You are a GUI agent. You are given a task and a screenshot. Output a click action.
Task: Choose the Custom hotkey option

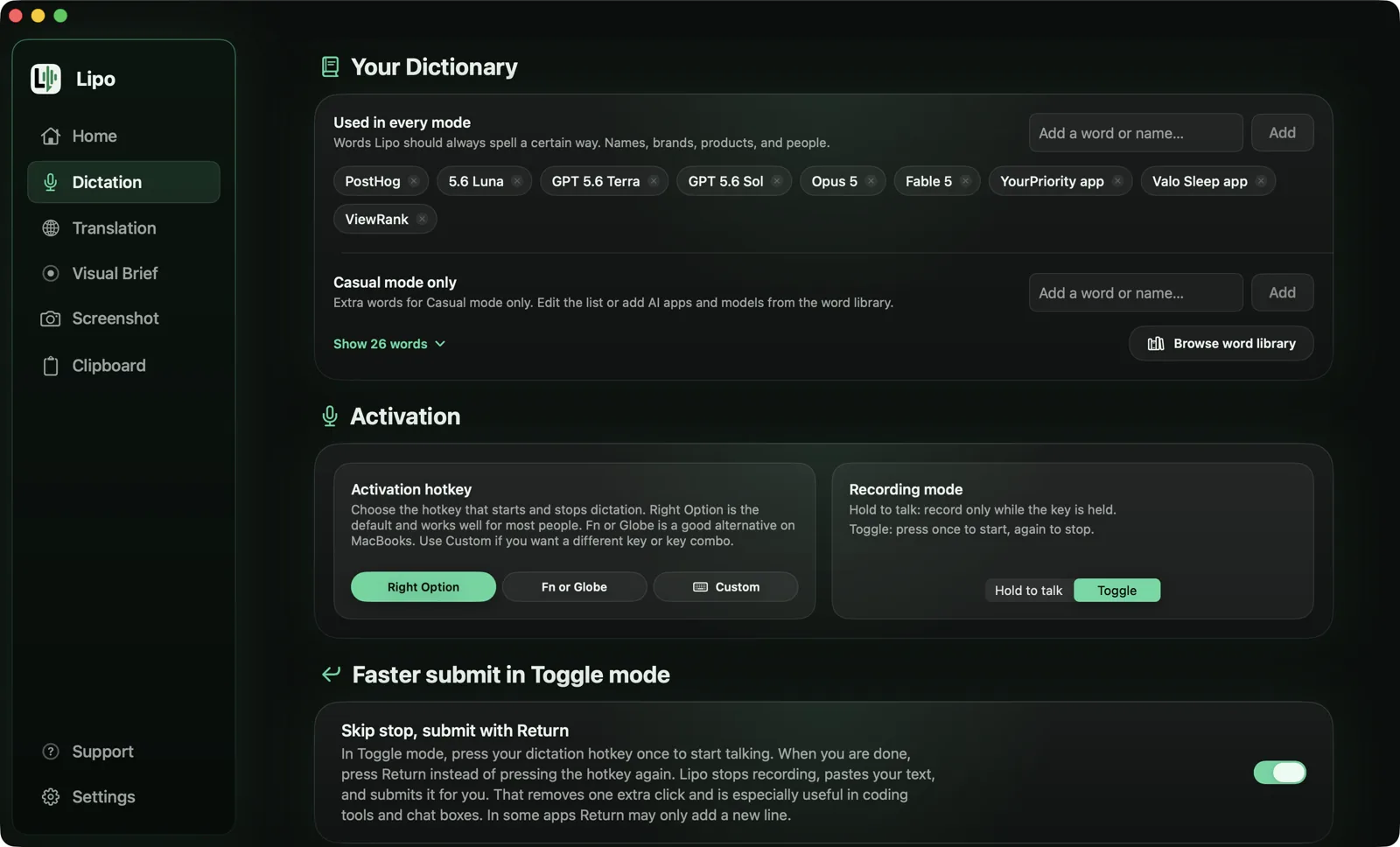tap(725, 587)
